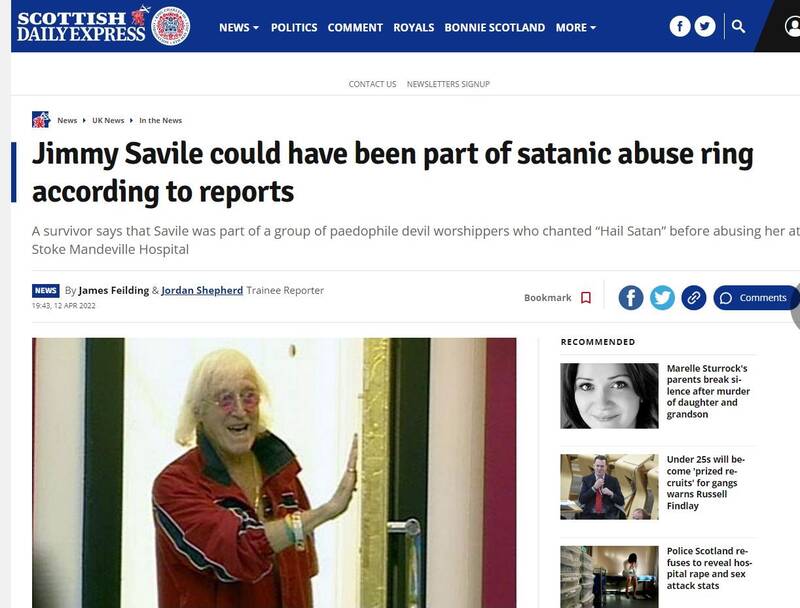Share article on Facebook

coord(631,298)
